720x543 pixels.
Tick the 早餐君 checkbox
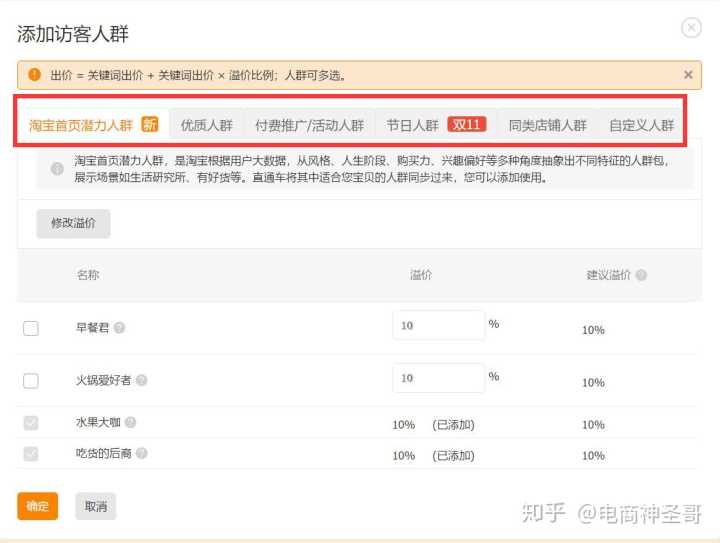coord(31,328)
